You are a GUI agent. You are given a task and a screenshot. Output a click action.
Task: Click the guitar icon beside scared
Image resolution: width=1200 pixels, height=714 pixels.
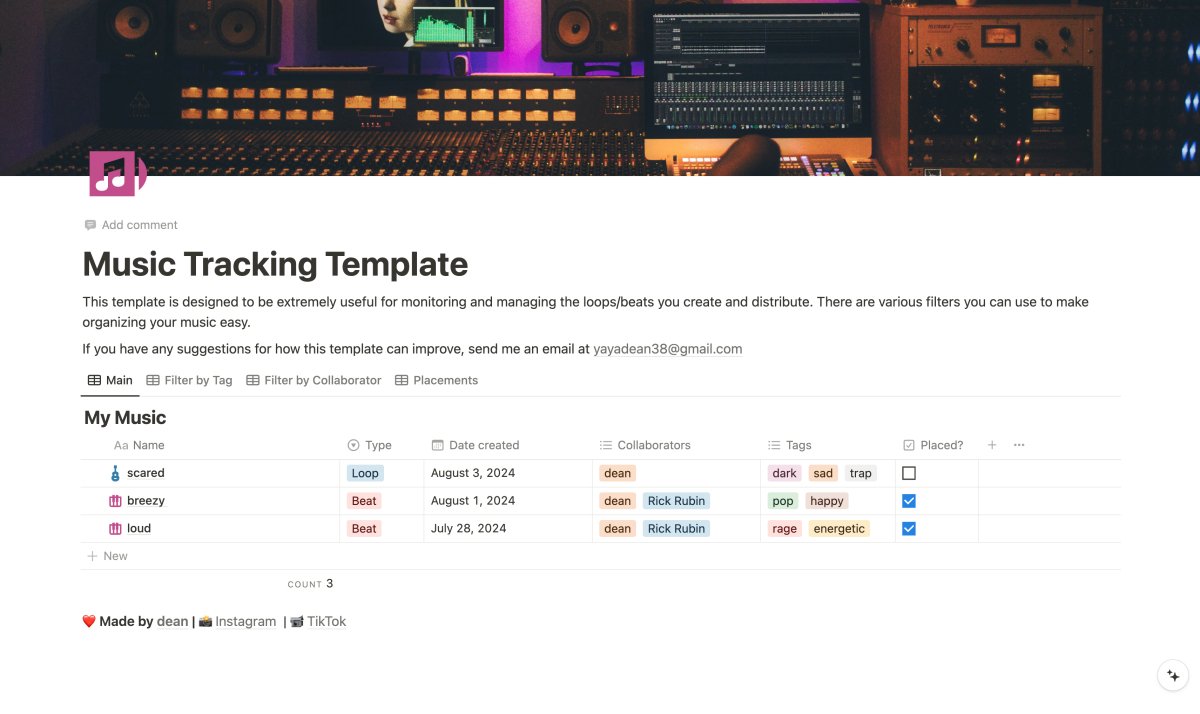[115, 473]
